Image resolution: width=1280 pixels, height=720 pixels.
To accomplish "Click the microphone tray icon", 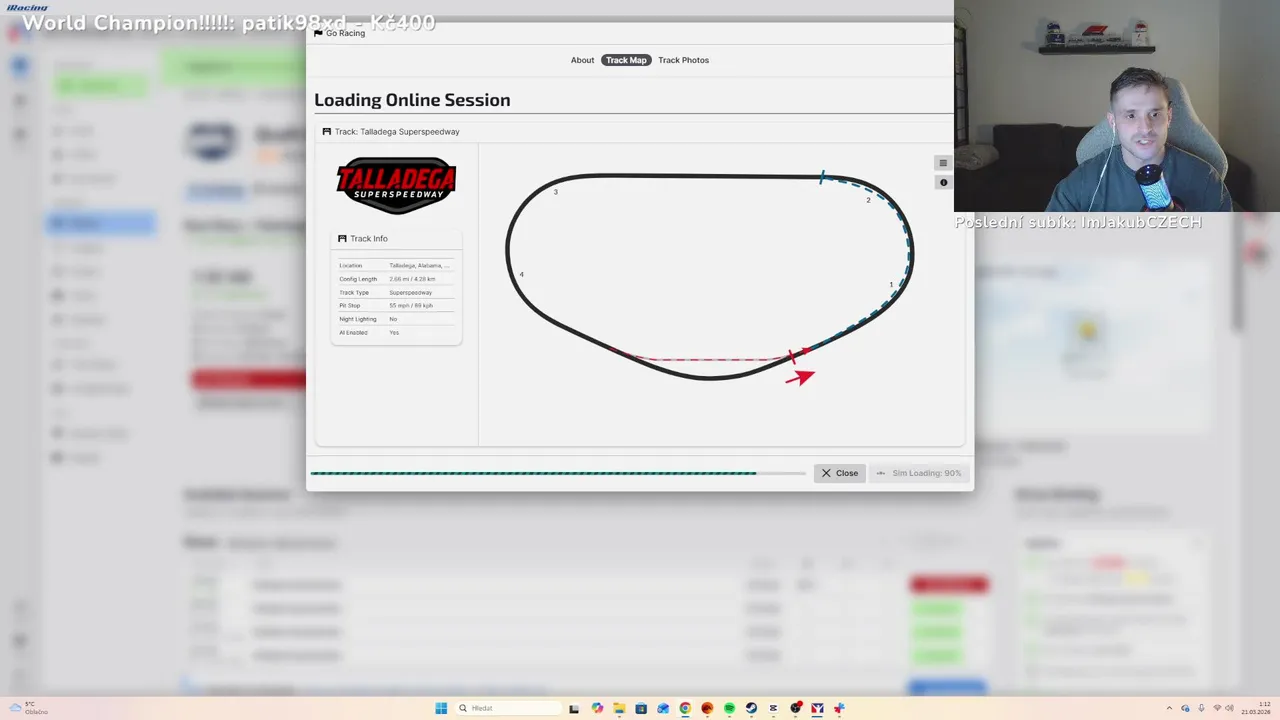I will (x=1201, y=708).
